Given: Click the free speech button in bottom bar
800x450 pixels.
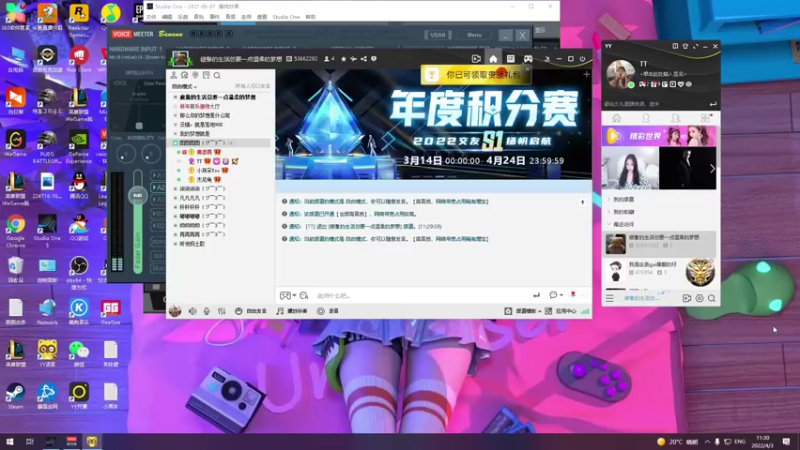Looking at the screenshot, I should 251,311.
